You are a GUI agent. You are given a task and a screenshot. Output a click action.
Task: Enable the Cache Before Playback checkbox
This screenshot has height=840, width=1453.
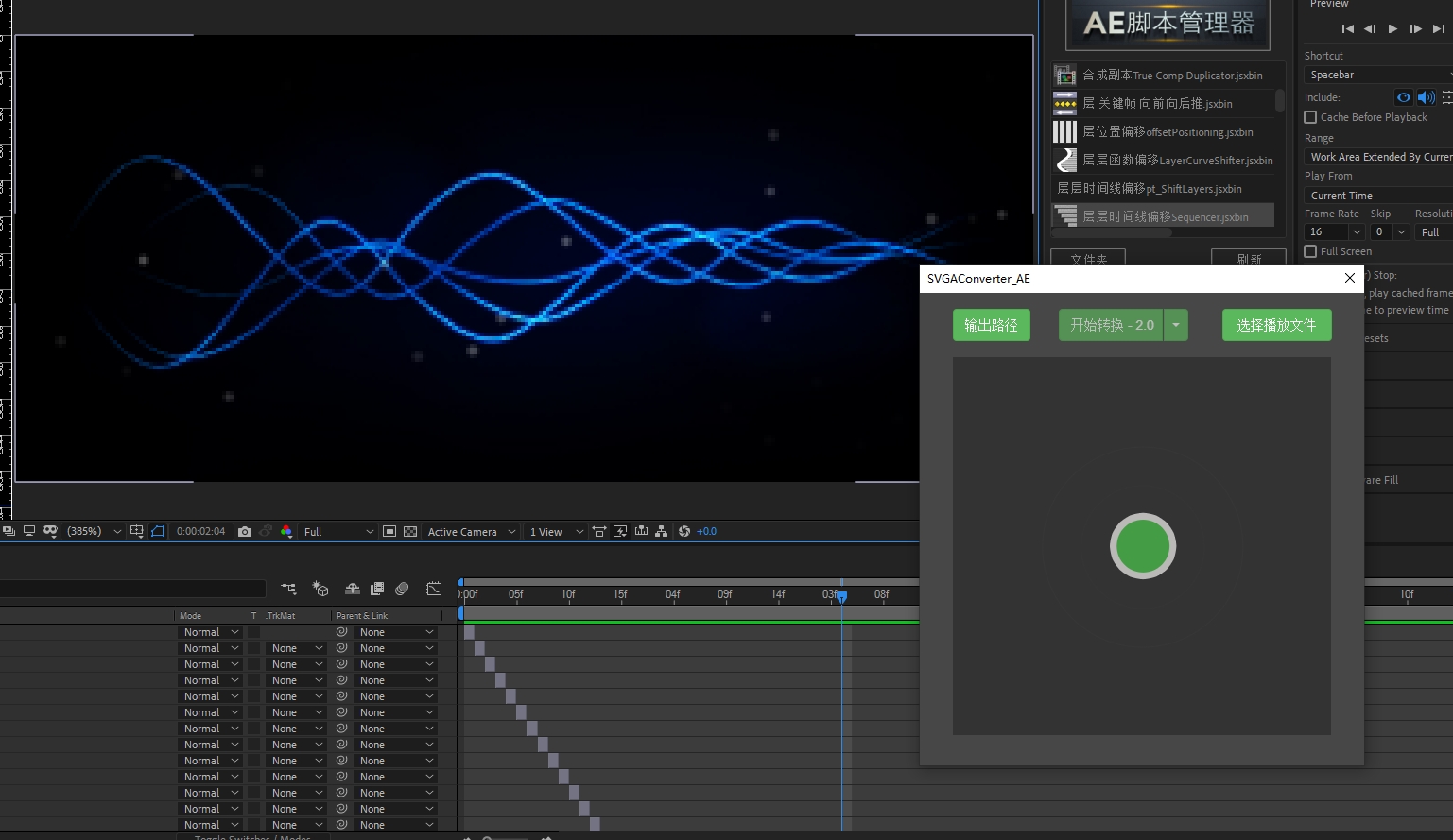tap(1310, 117)
